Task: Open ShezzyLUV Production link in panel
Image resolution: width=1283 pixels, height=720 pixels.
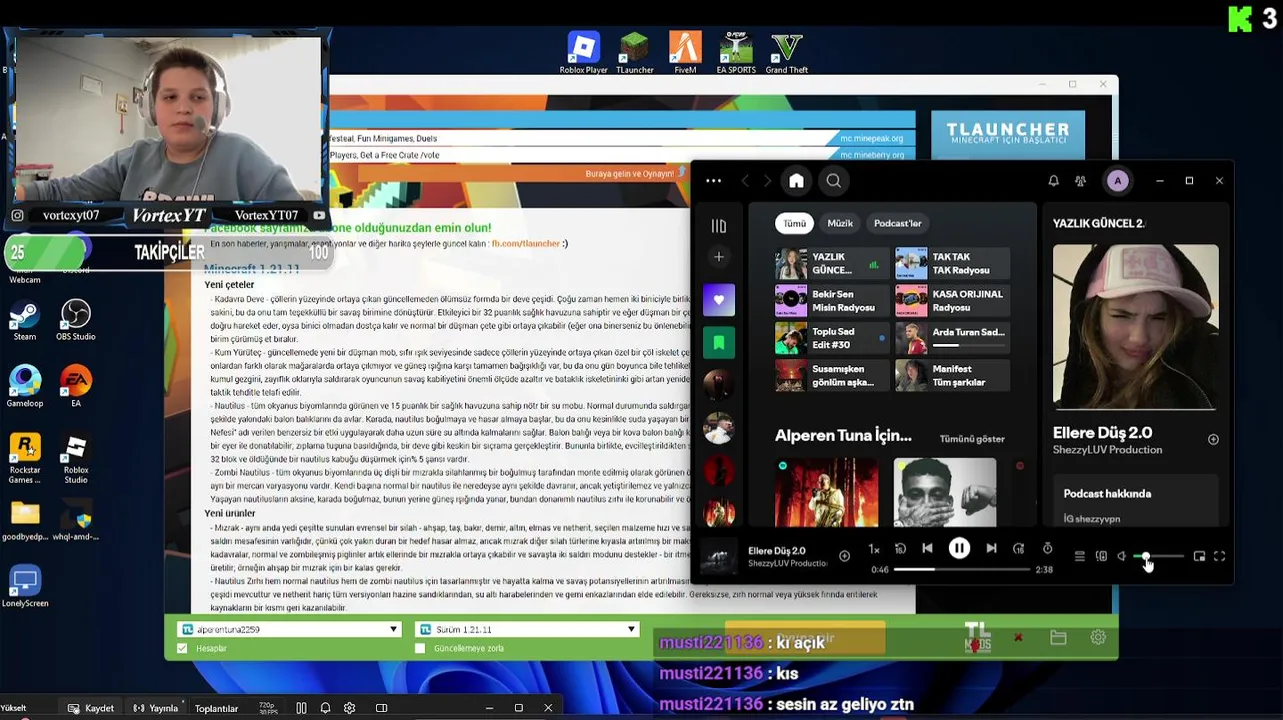Action: tap(1107, 450)
